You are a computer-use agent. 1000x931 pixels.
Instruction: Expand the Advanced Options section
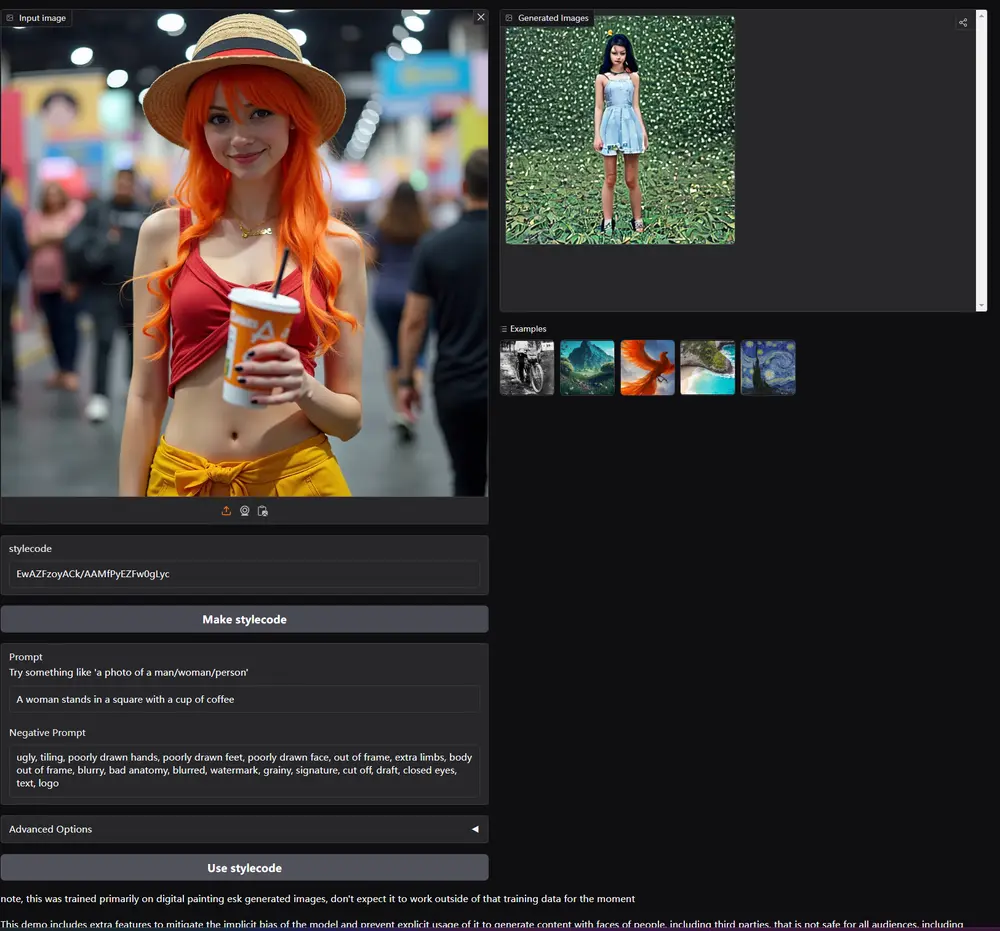tap(244, 829)
